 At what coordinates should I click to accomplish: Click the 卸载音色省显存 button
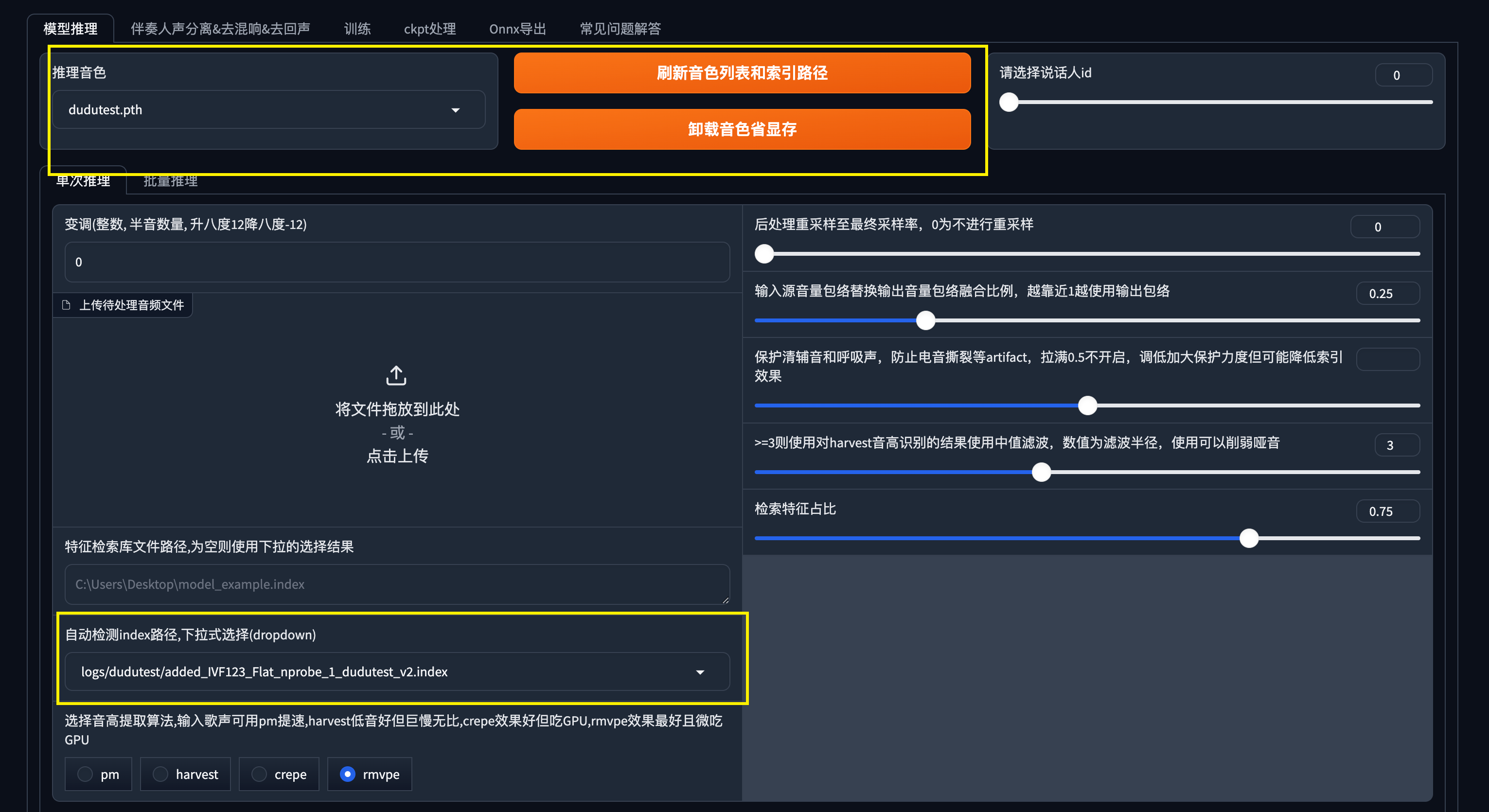(x=742, y=129)
